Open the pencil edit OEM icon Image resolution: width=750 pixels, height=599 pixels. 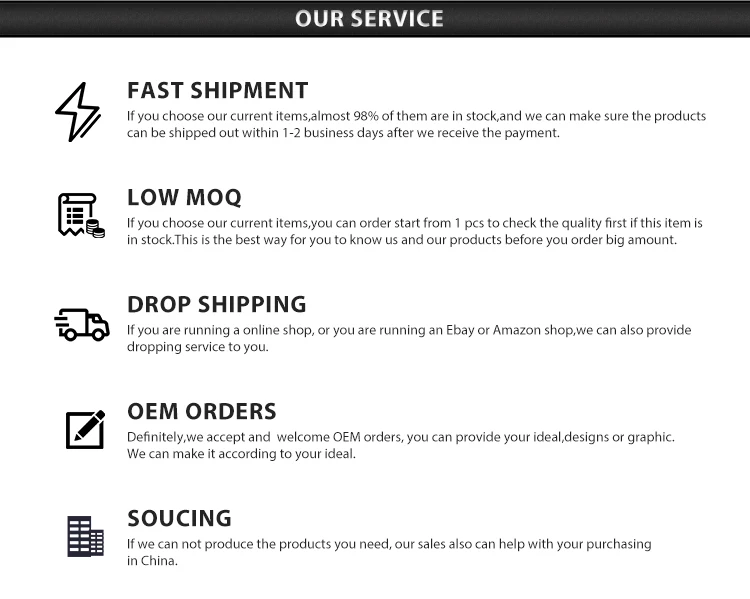(85, 430)
